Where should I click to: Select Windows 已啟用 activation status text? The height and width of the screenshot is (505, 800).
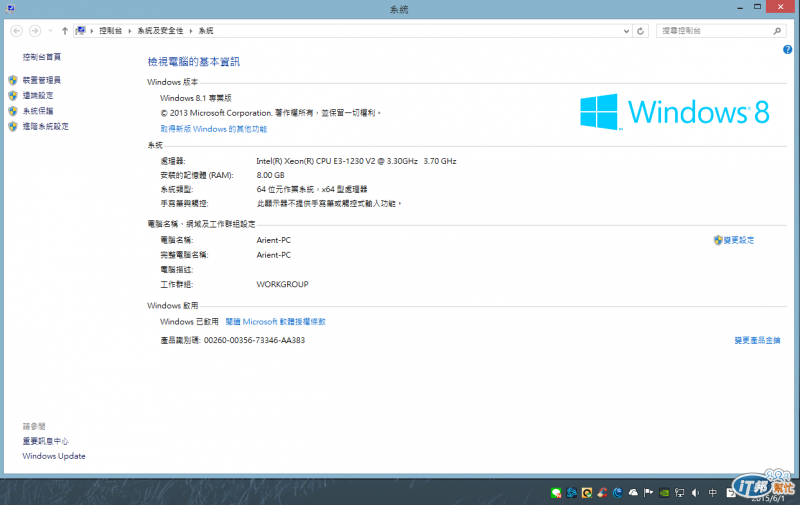189,322
